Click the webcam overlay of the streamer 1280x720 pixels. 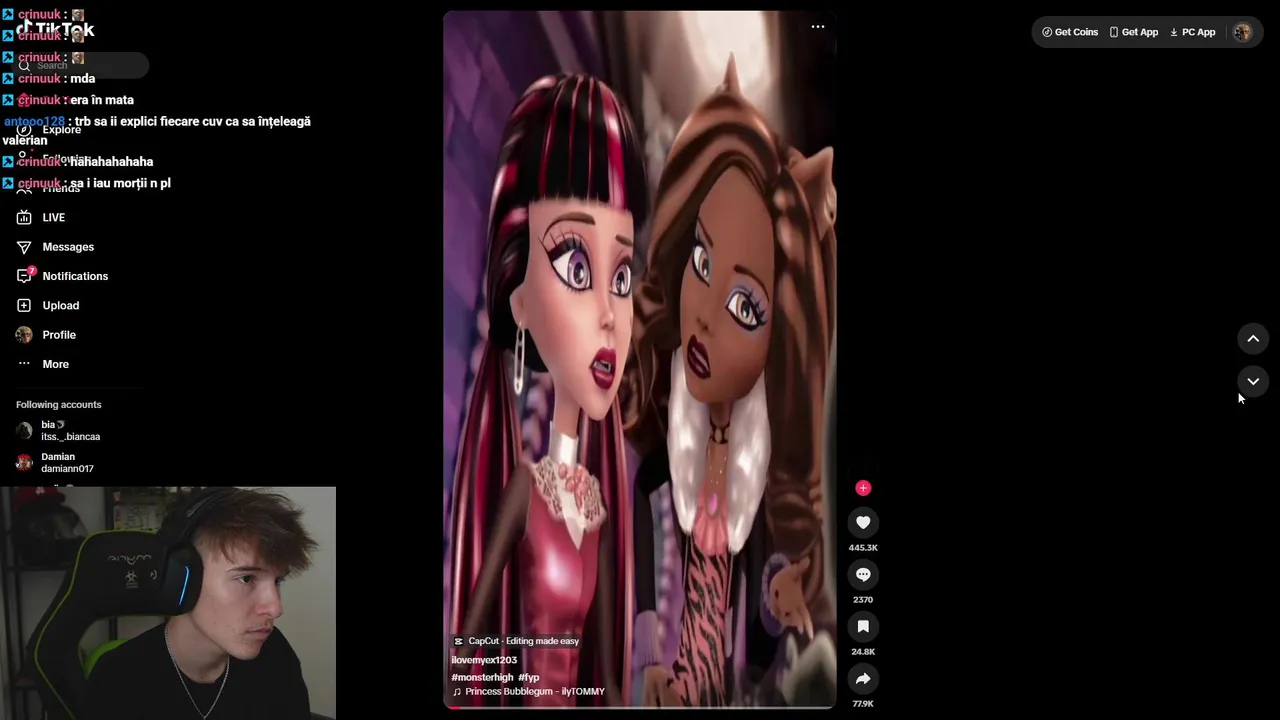[168, 603]
